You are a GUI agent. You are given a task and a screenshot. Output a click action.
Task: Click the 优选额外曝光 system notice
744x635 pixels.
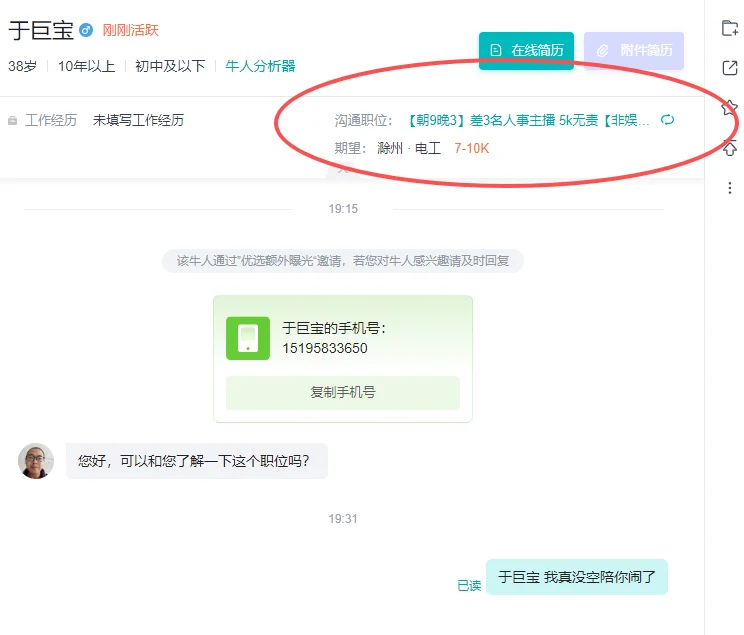(x=343, y=261)
